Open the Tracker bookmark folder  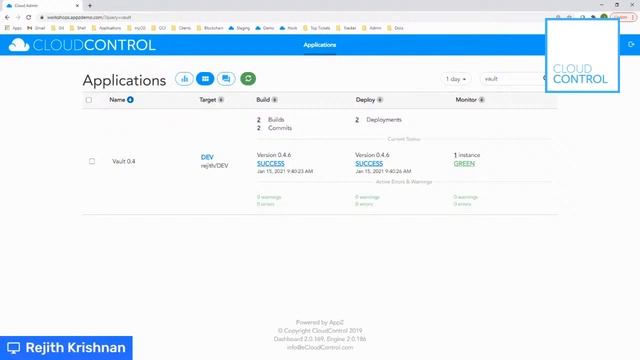[346, 28]
